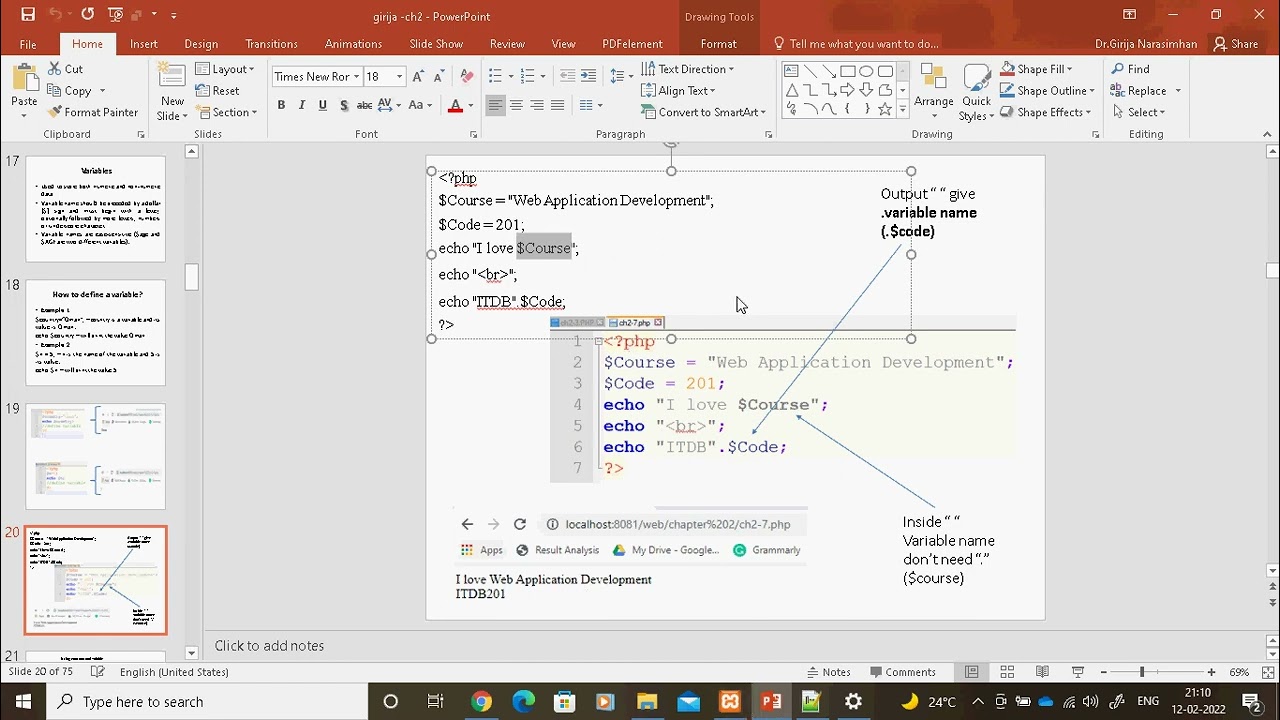Viewport: 1280px width, 720px height.
Task: Switch to Reading View icon
Action: pyautogui.click(x=1042, y=672)
